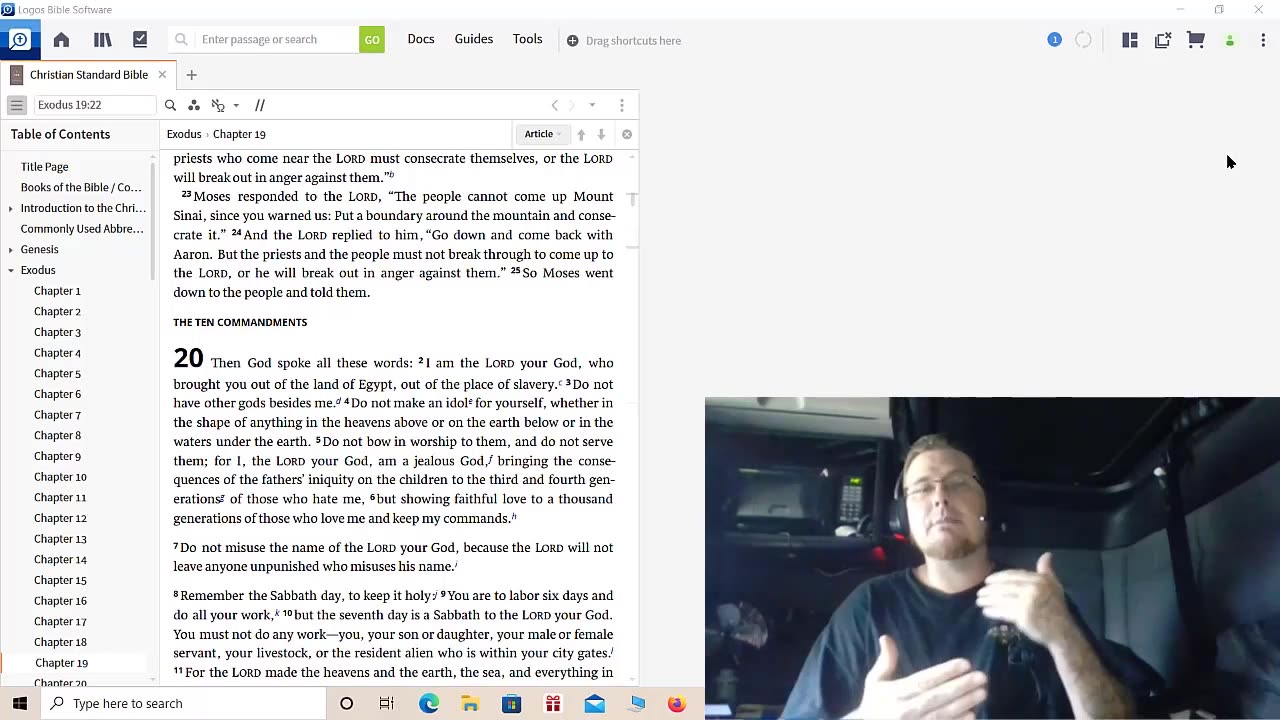Open the checkmark icon next to Library
The image size is (1280, 720).
pyautogui.click(x=140, y=40)
